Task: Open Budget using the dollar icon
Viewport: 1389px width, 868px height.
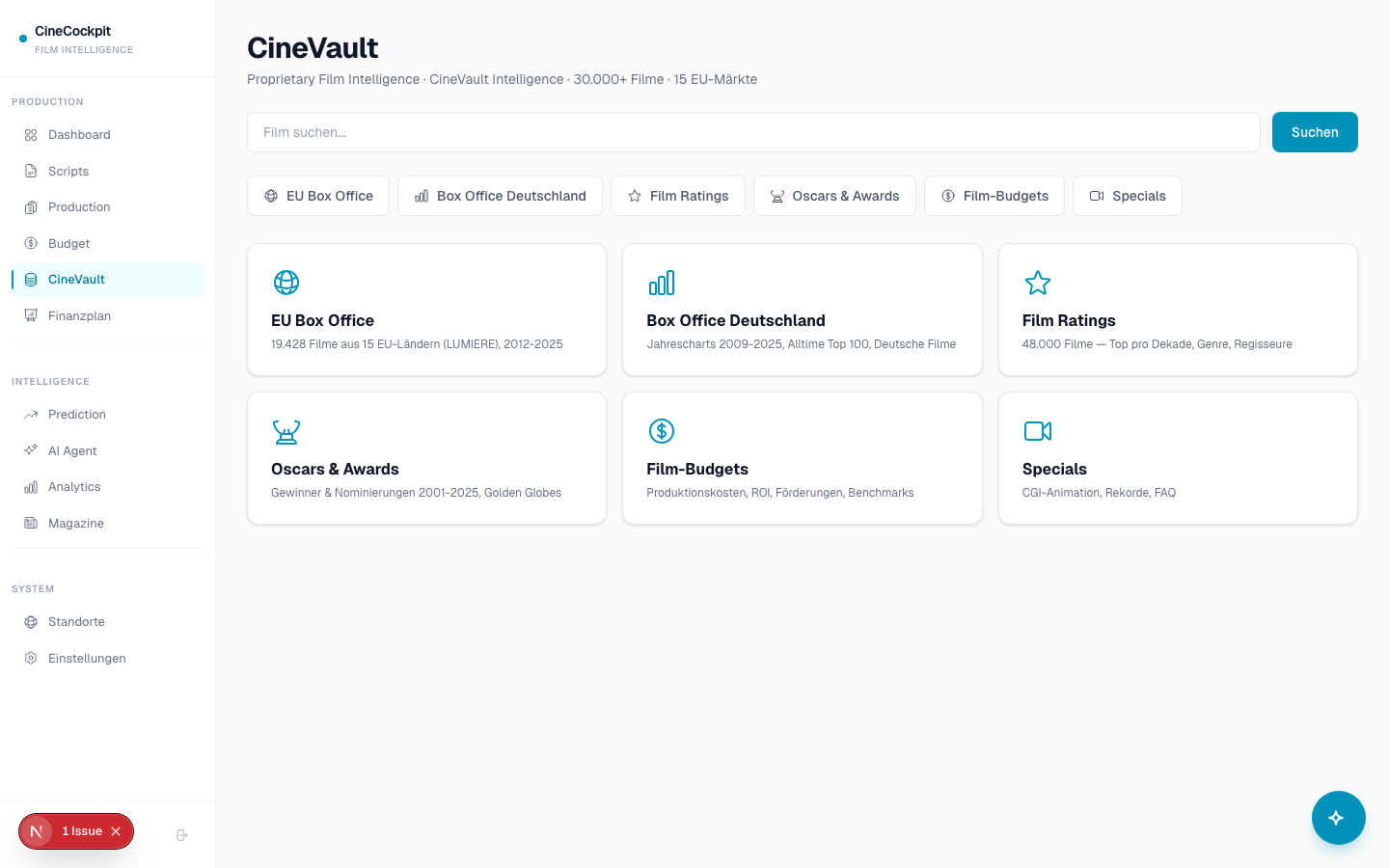Action: click(x=30, y=243)
